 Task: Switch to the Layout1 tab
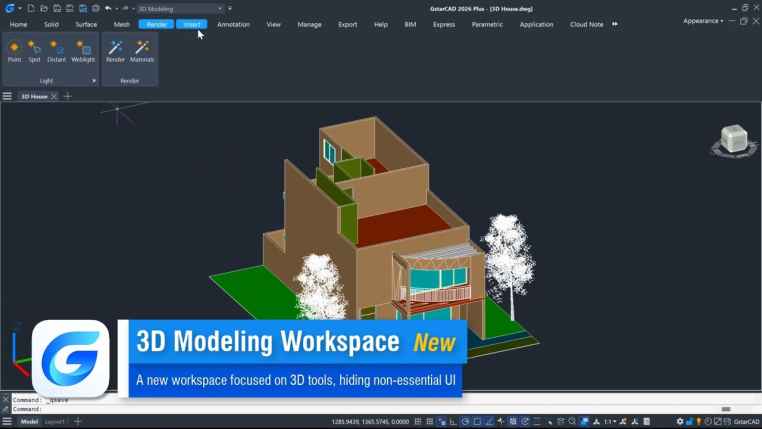(x=54, y=421)
